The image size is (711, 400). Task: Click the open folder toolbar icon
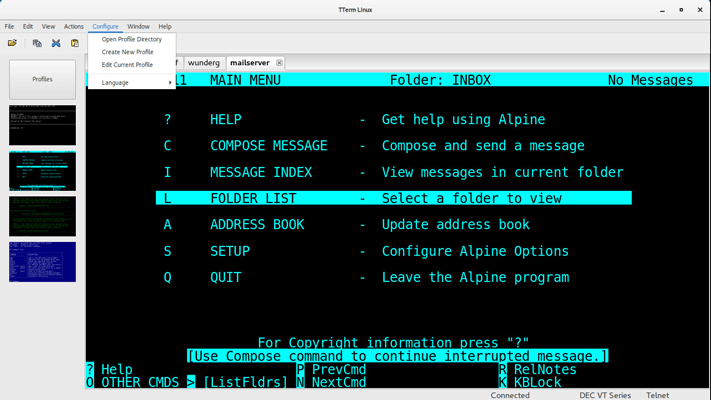pos(12,43)
